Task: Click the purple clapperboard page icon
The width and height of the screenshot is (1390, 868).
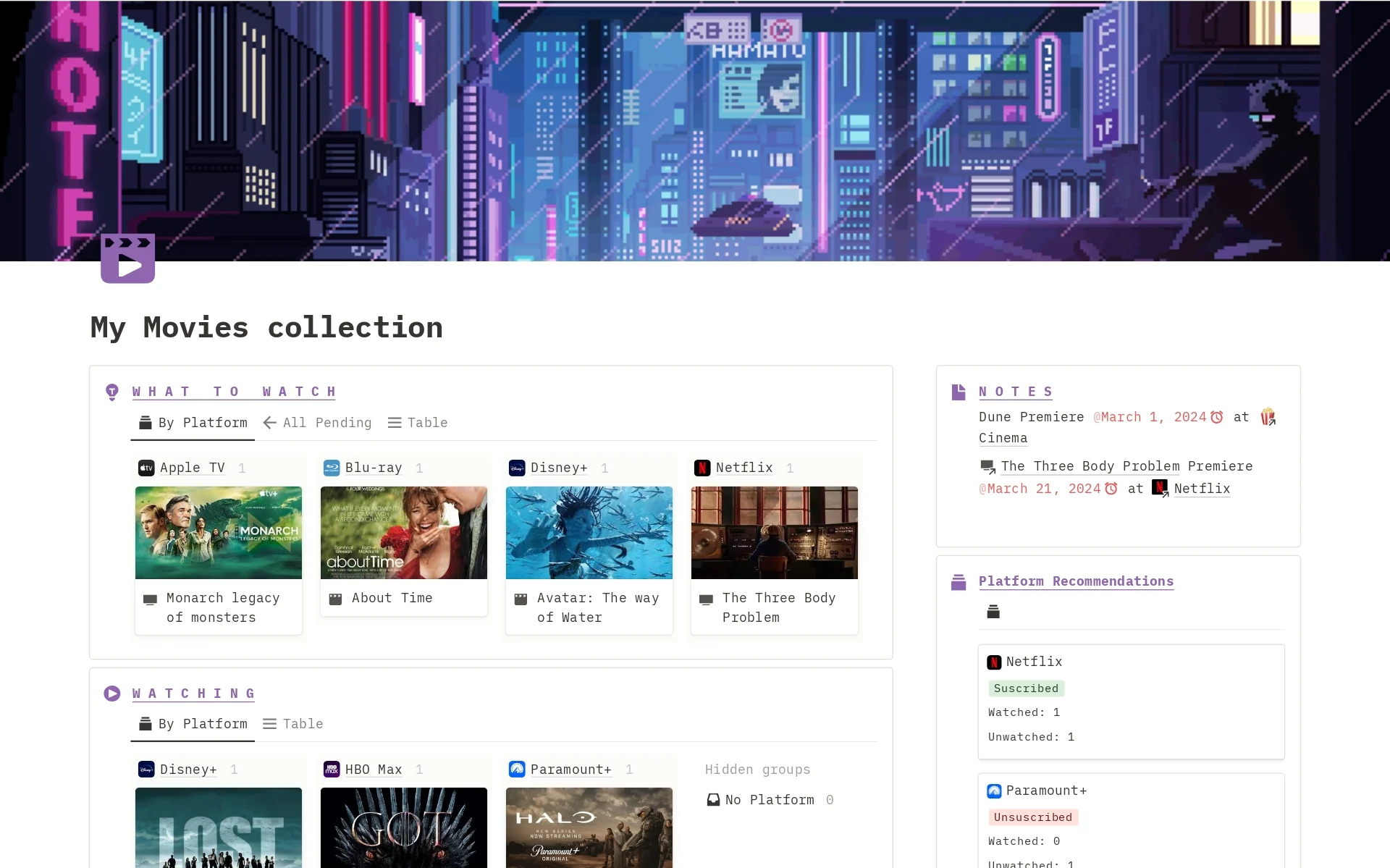Action: click(x=127, y=258)
